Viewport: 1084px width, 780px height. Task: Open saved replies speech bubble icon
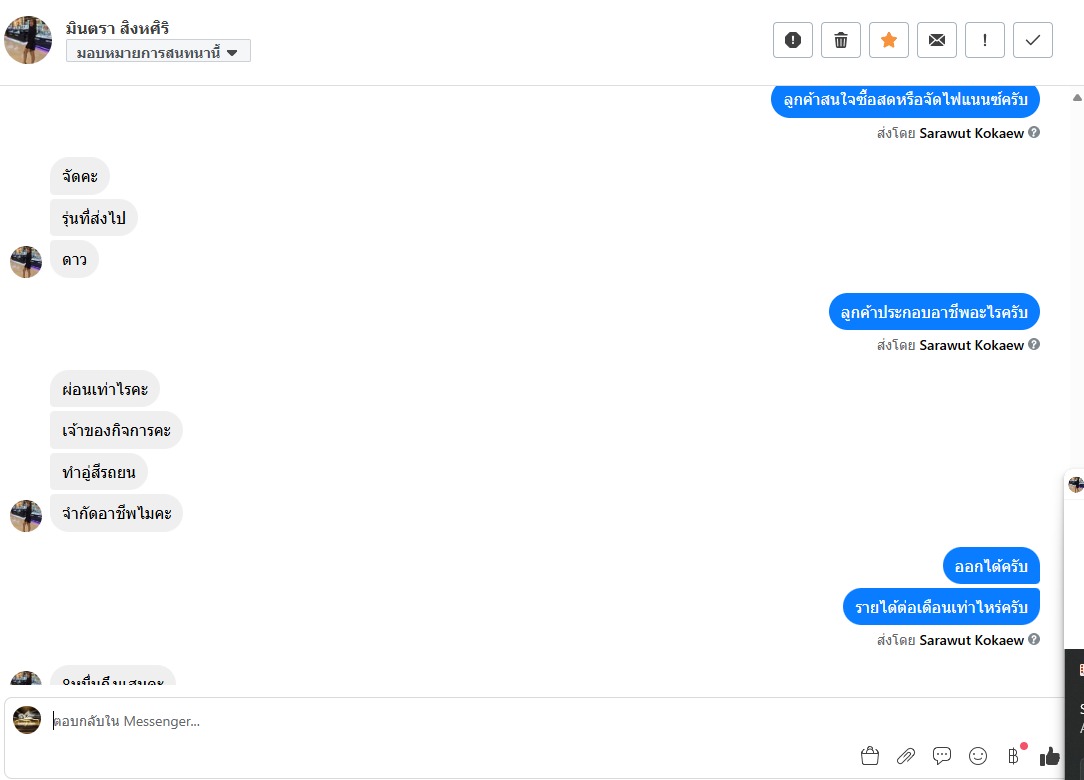pos(942,756)
